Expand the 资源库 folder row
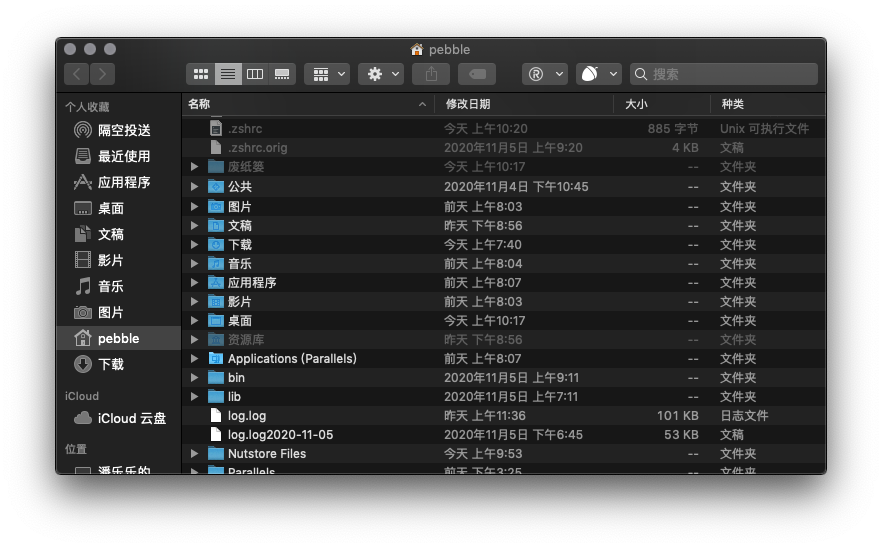Image resolution: width=882 pixels, height=548 pixels. pyautogui.click(x=194, y=340)
